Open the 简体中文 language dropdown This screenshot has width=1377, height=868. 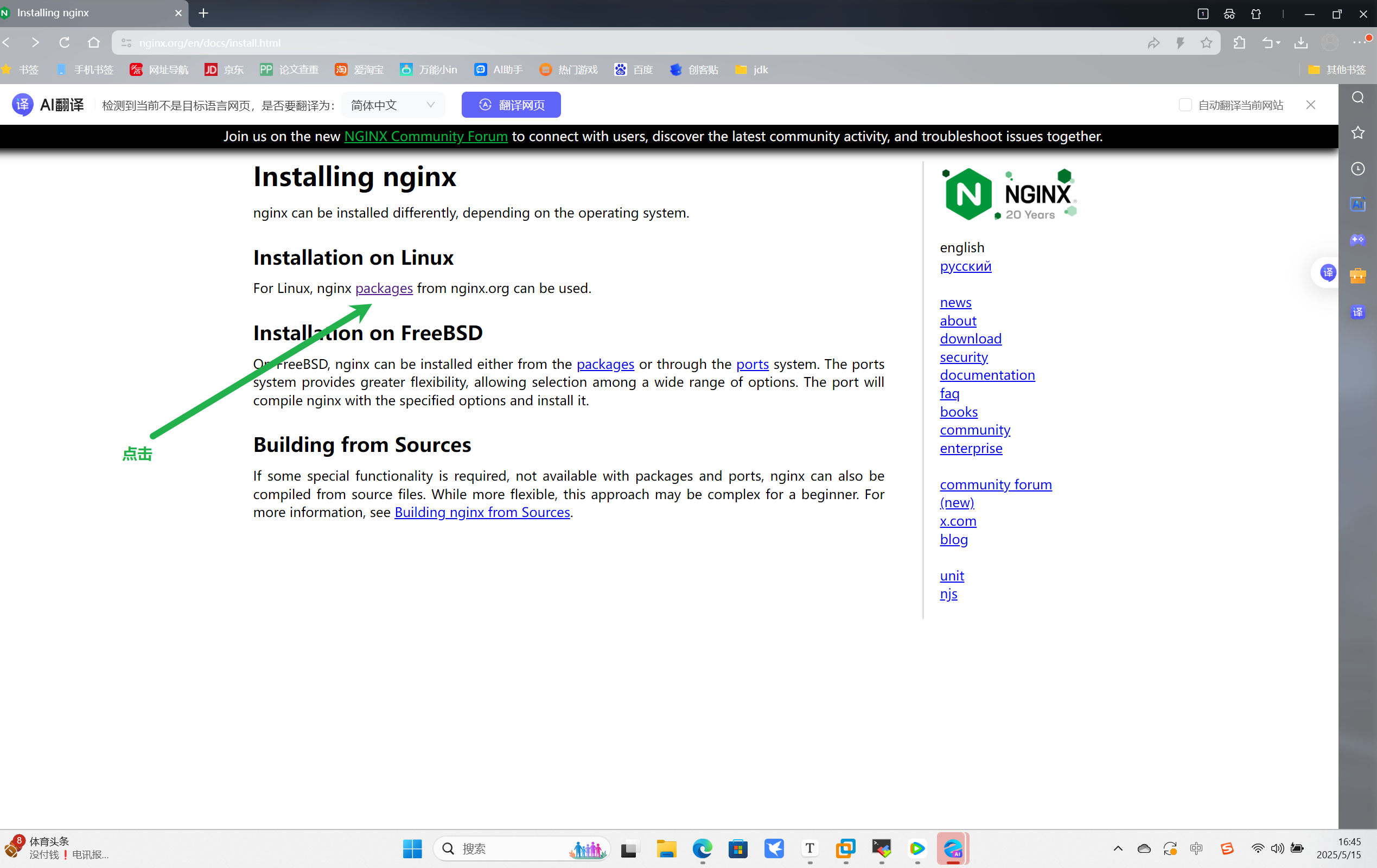(393, 105)
